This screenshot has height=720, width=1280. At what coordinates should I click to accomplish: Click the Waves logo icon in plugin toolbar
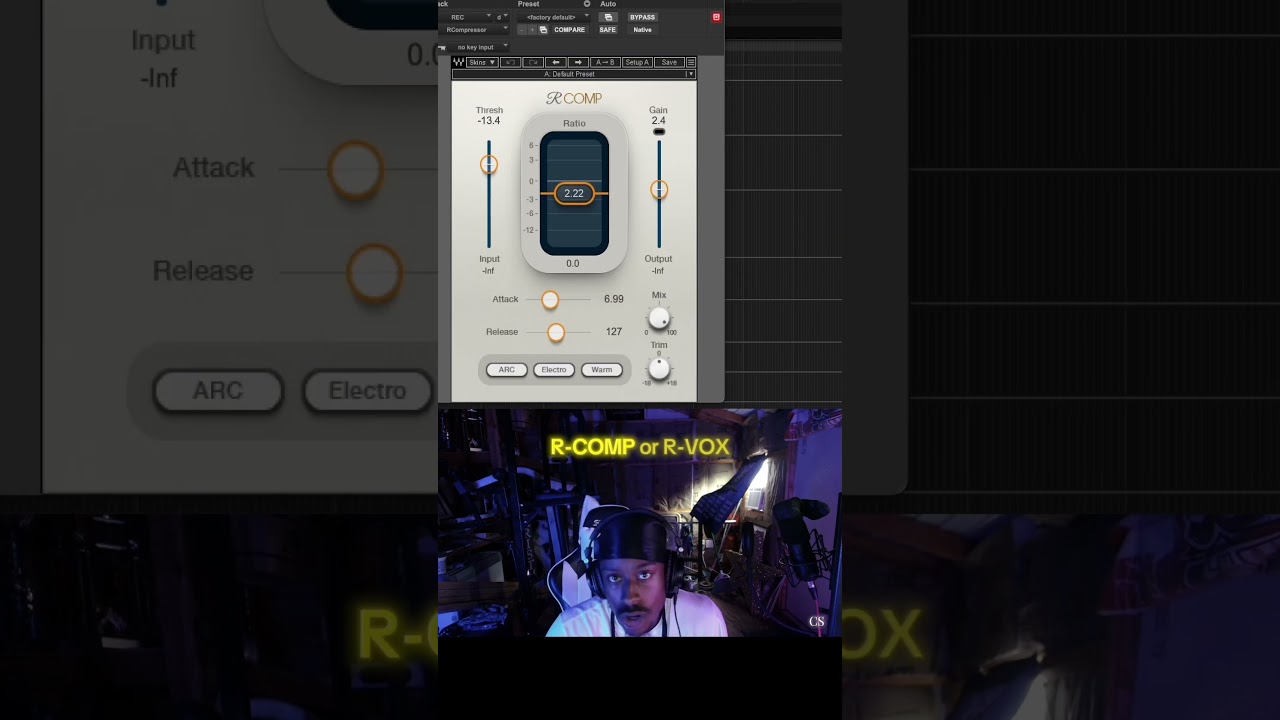pos(459,62)
